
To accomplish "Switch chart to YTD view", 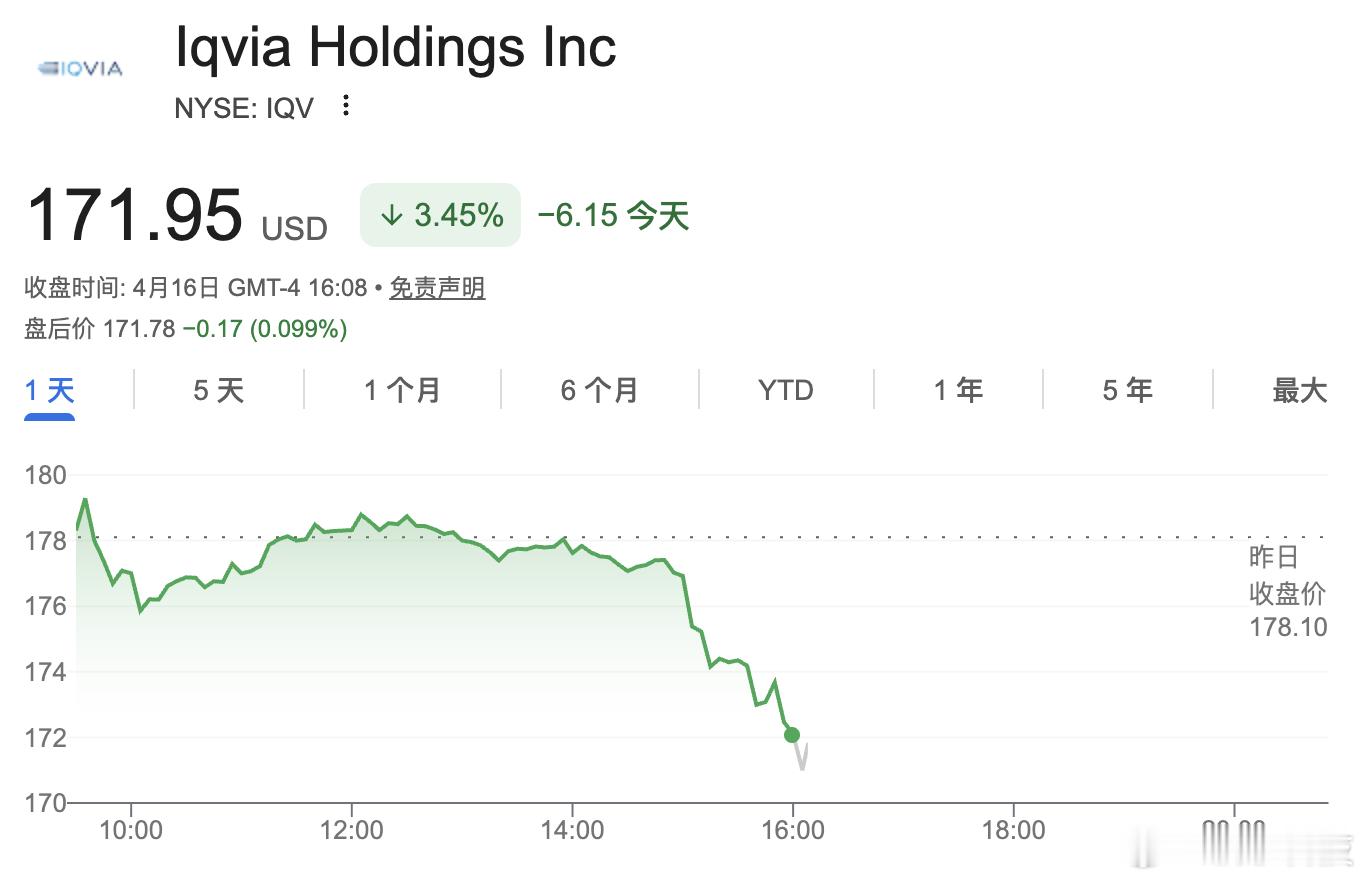I will tap(786, 390).
